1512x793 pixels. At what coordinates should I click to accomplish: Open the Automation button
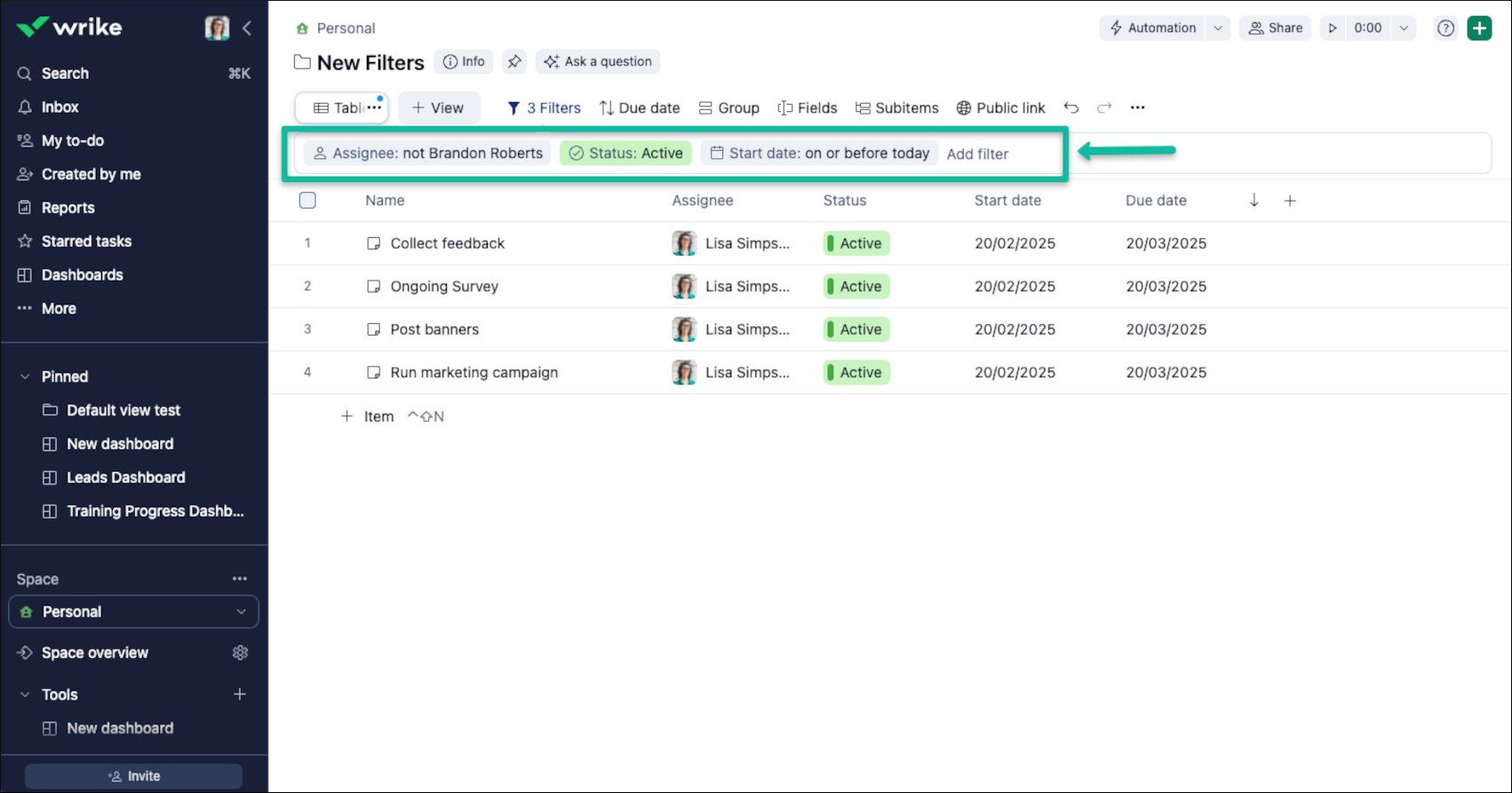[x=1153, y=28]
